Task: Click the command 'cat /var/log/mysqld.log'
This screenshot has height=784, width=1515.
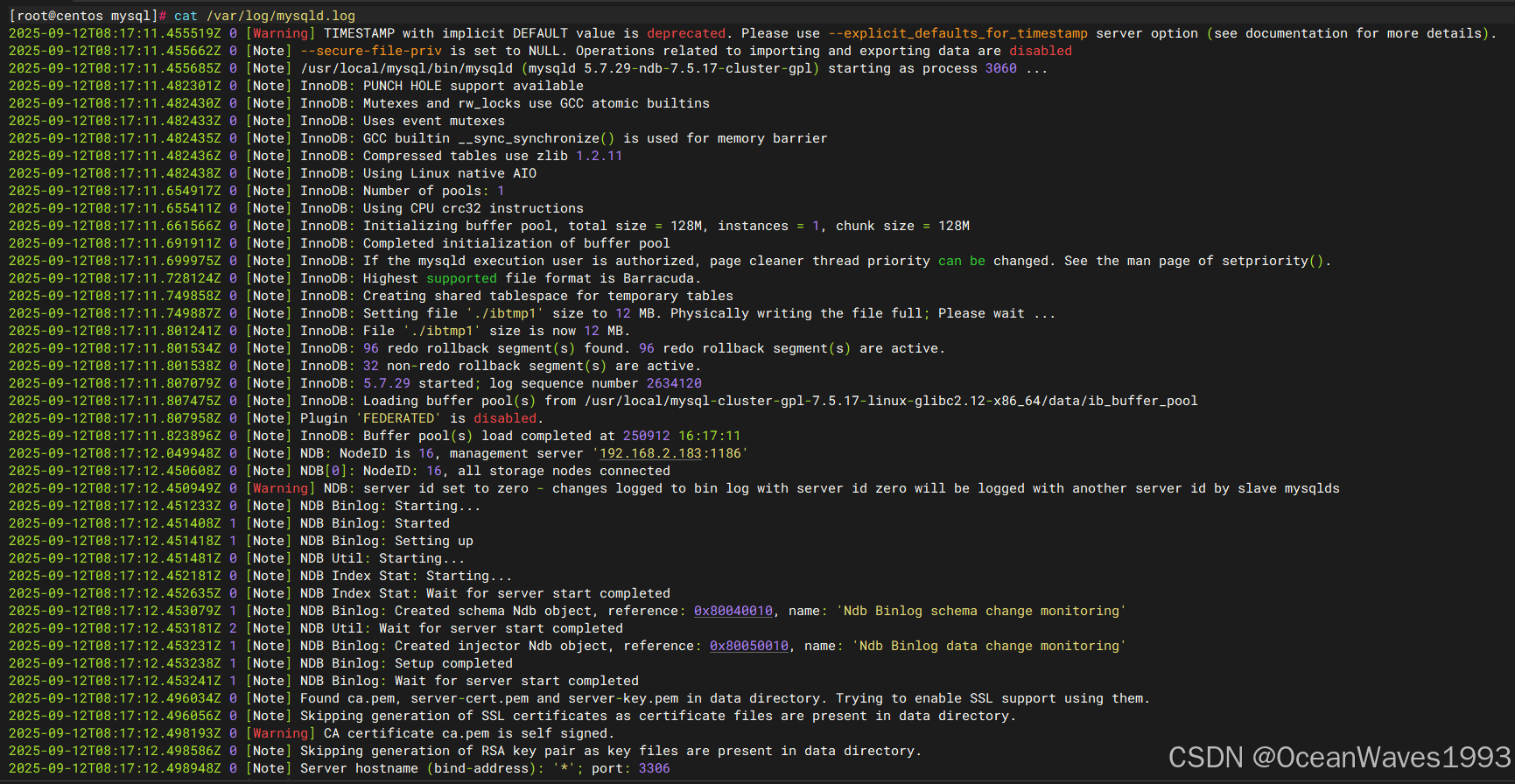Action: tap(264, 16)
